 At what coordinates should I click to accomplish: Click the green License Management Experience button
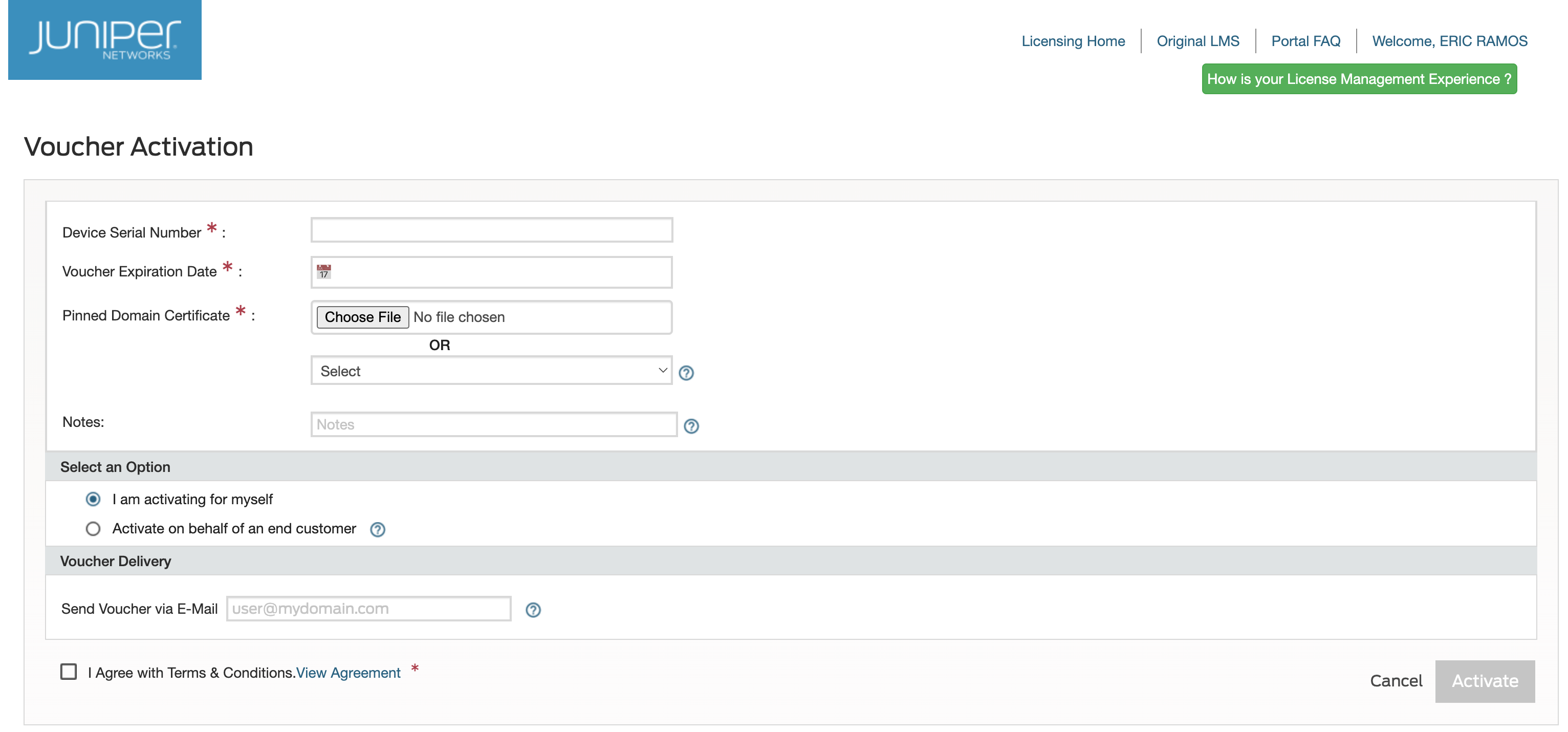(1359, 79)
